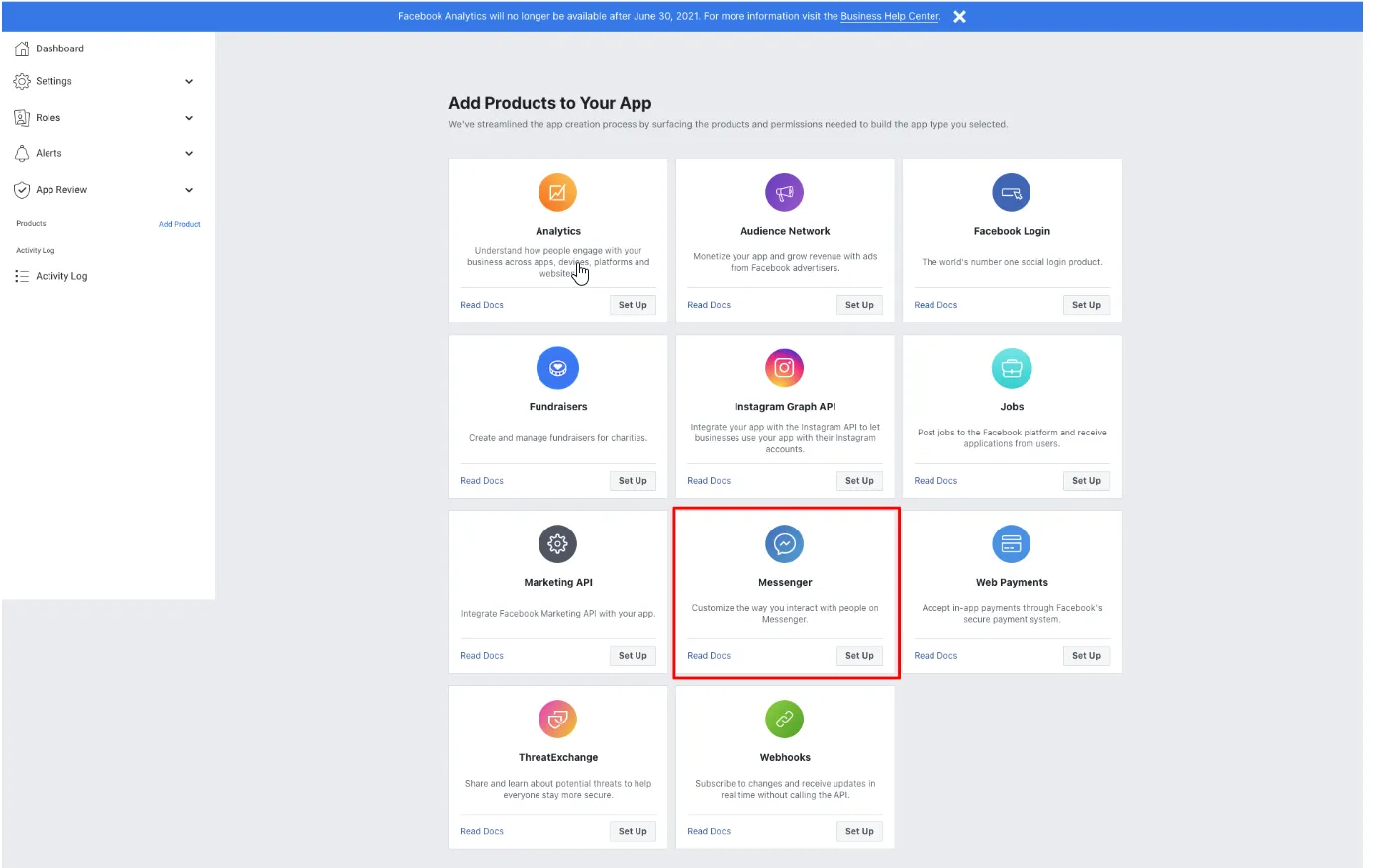Image resolution: width=1373 pixels, height=868 pixels.
Task: Read Docs for Marketing API
Action: tap(482, 656)
